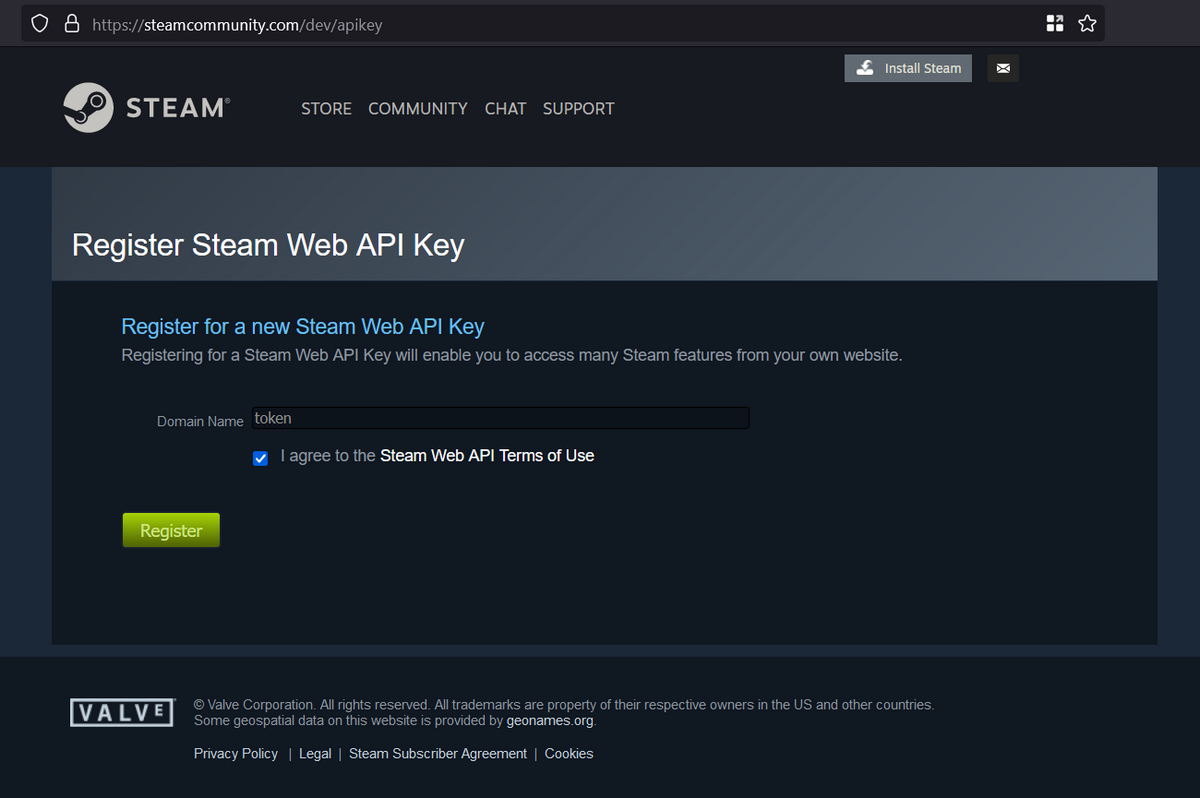The height and width of the screenshot is (798, 1200).
Task: Click the extensions grid icon in address bar
Action: [1055, 24]
